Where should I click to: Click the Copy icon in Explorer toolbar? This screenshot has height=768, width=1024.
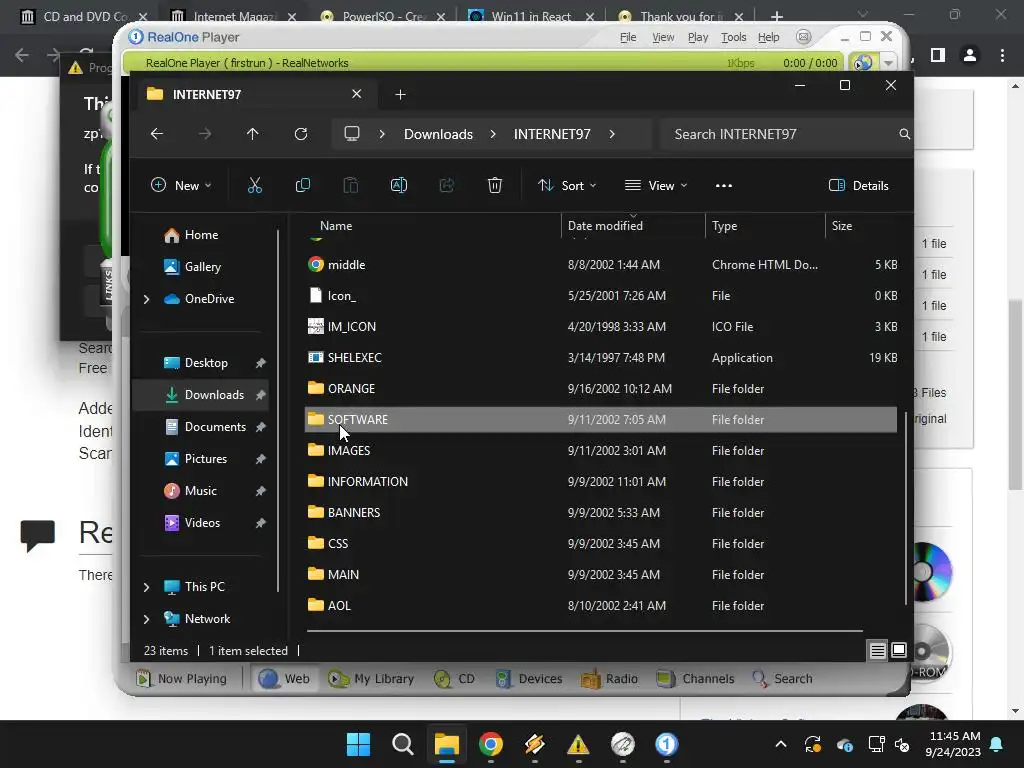point(302,185)
